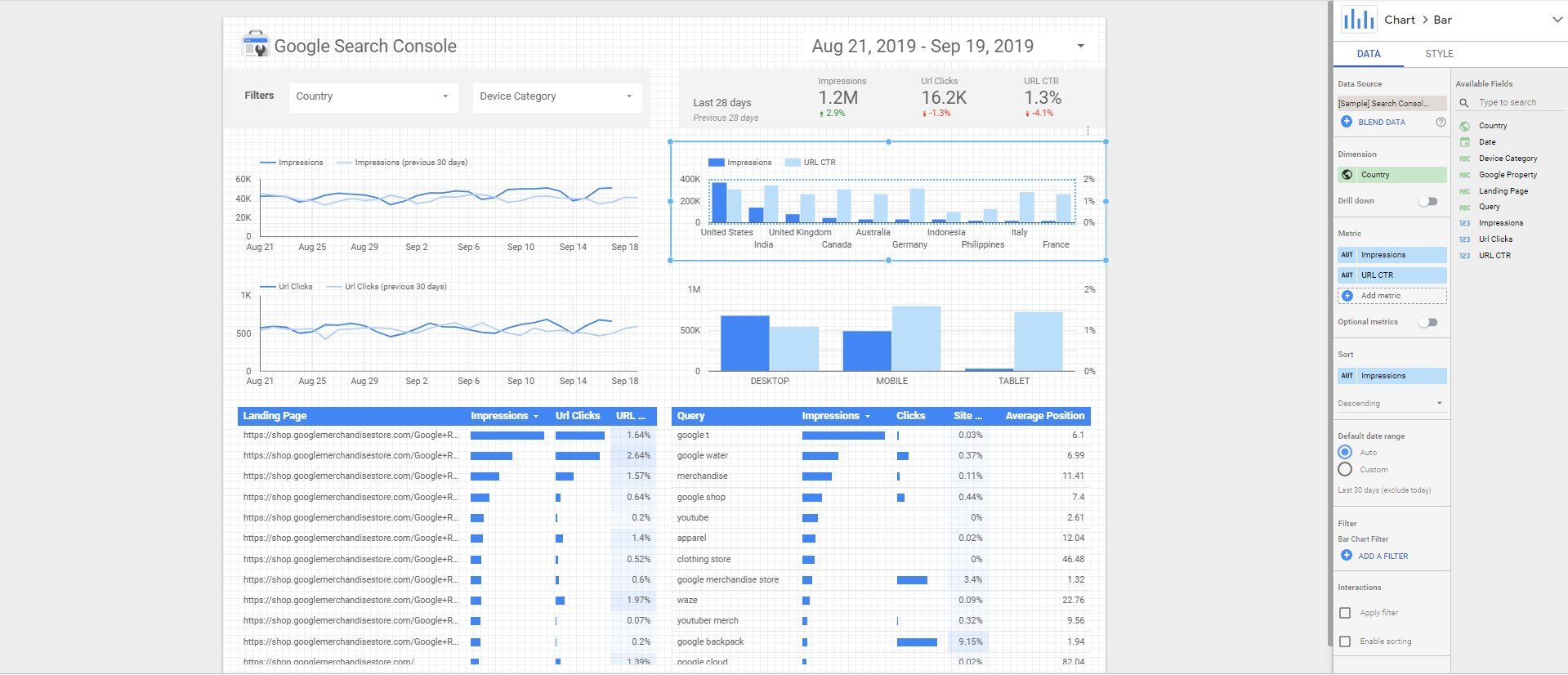Image resolution: width=1568 pixels, height=675 pixels.
Task: Click the Url Clicks line chart legend label
Action: (295, 287)
